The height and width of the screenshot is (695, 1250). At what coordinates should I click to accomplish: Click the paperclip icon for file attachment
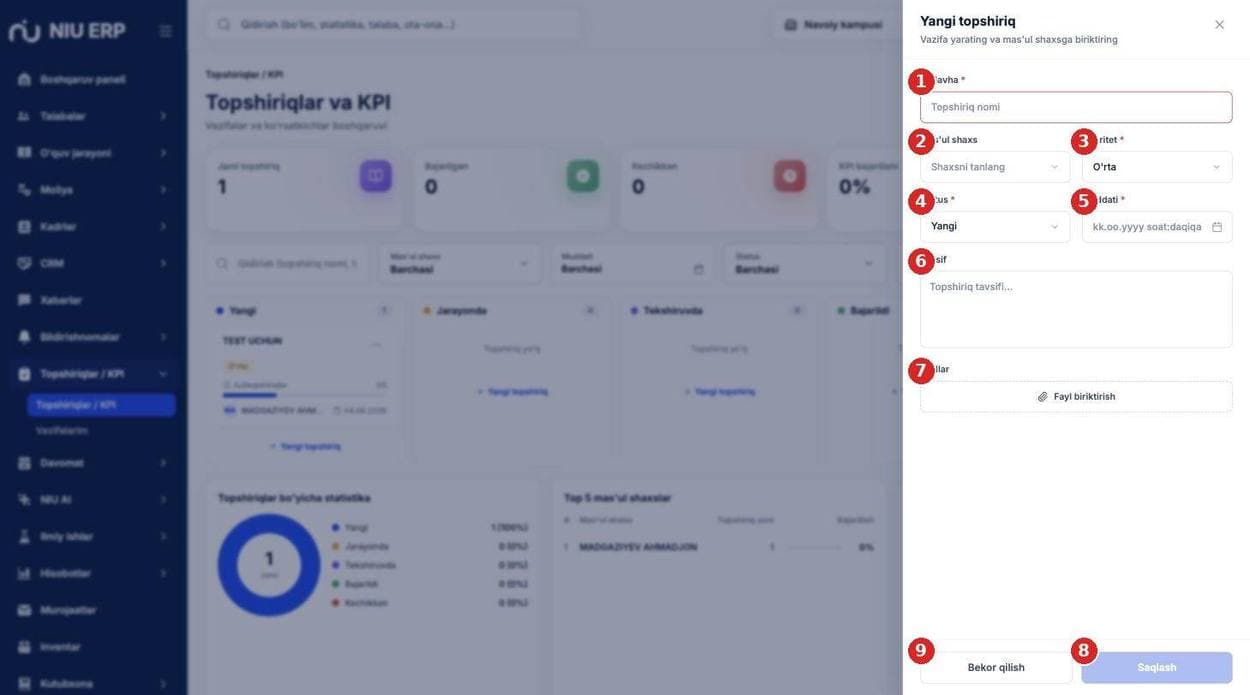pos(1043,397)
